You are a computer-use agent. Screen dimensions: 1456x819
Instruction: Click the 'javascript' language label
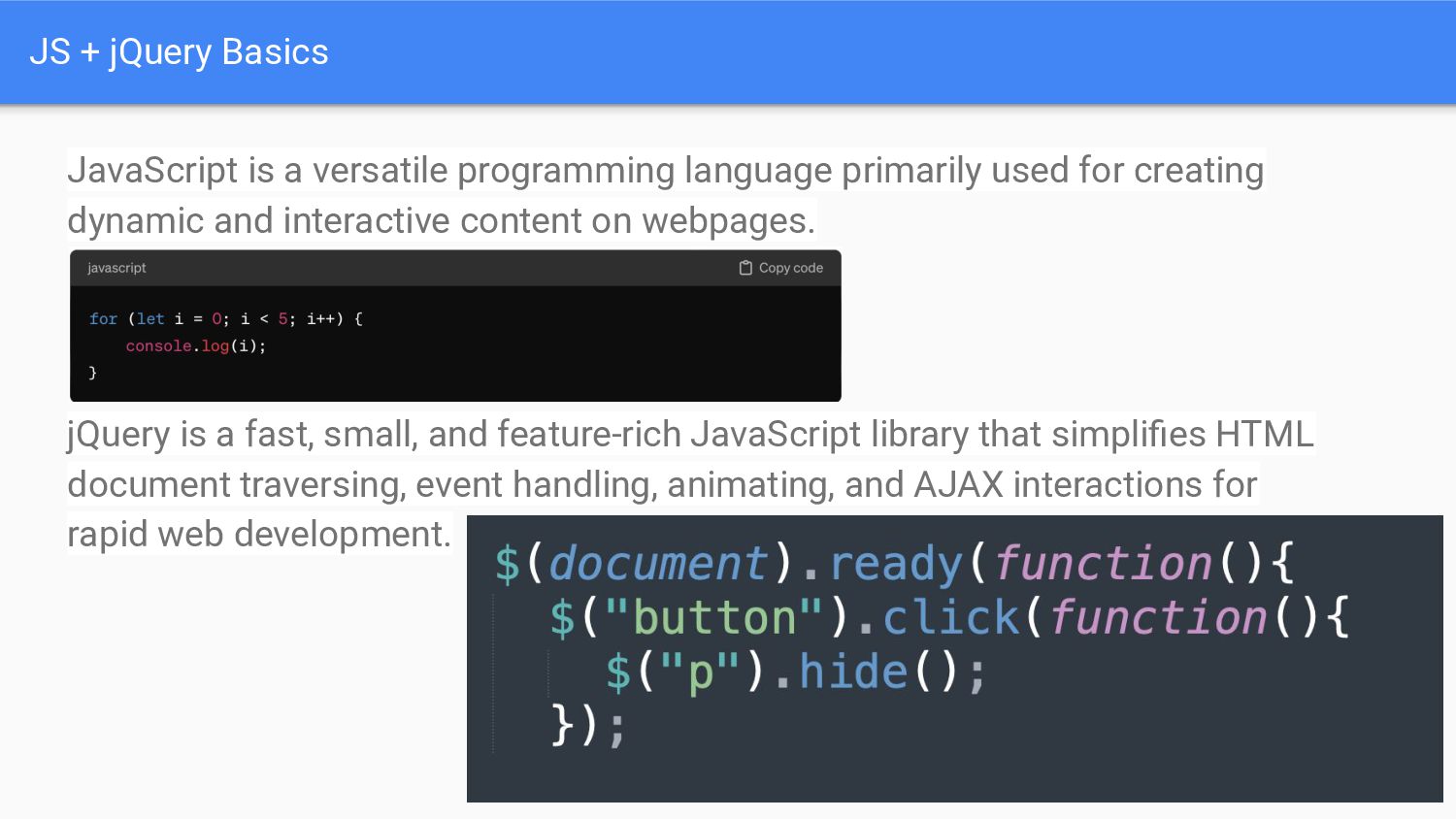(x=116, y=268)
